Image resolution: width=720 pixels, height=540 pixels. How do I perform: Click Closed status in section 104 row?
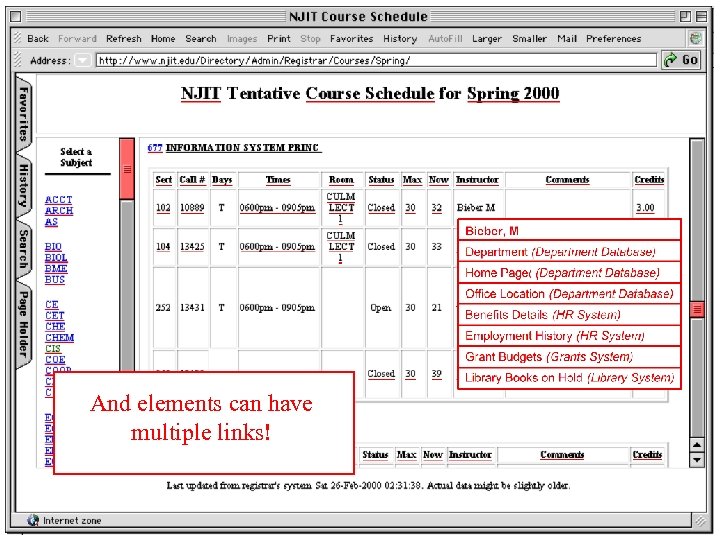tap(381, 247)
